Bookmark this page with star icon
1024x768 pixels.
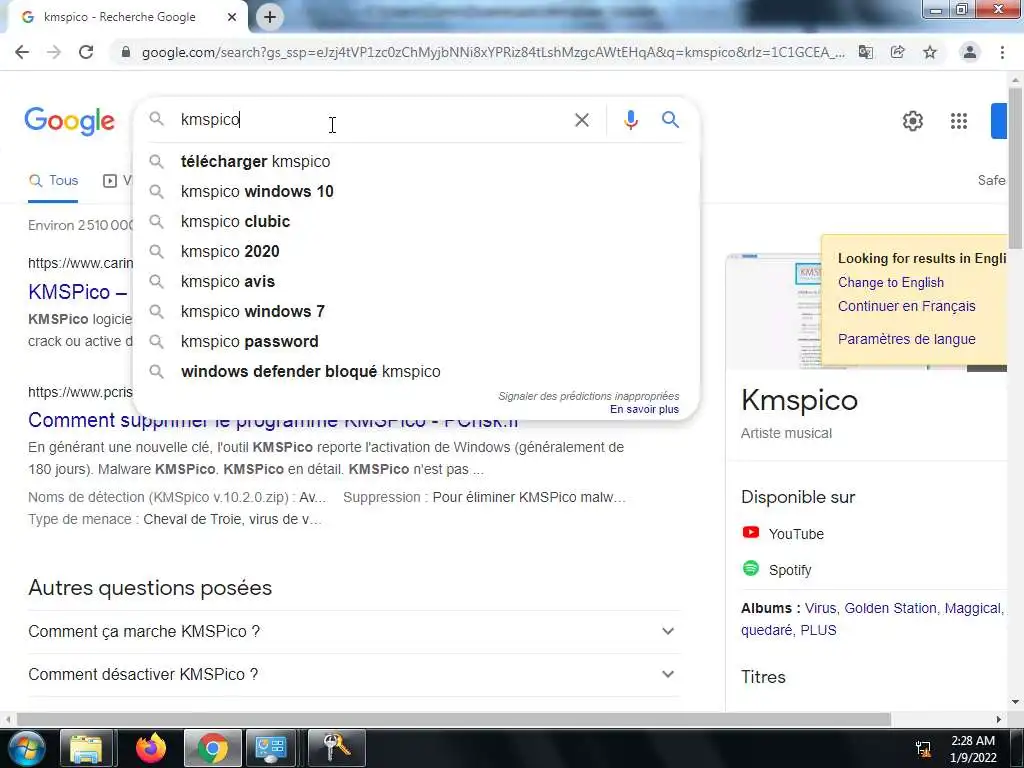[930, 52]
